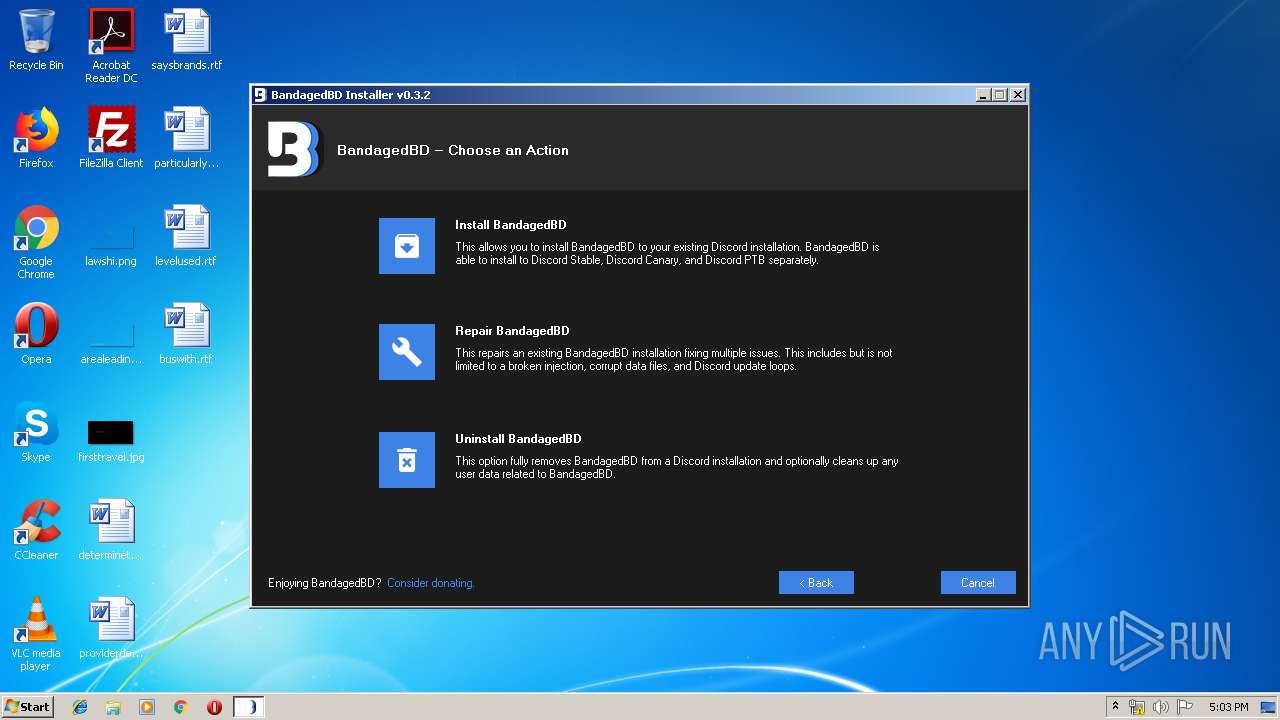Launch VLC media player shortcut
This screenshot has width=1280, height=720.
36,634
